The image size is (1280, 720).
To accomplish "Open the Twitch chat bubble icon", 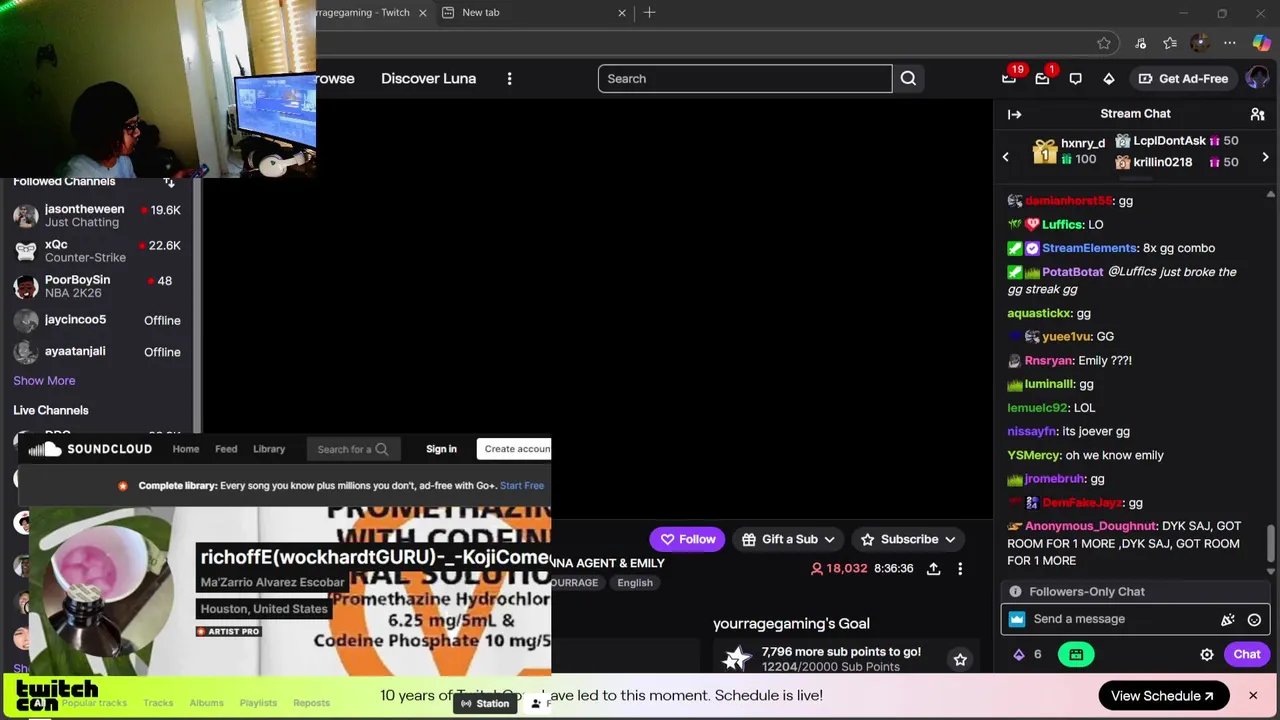I will tap(1075, 79).
